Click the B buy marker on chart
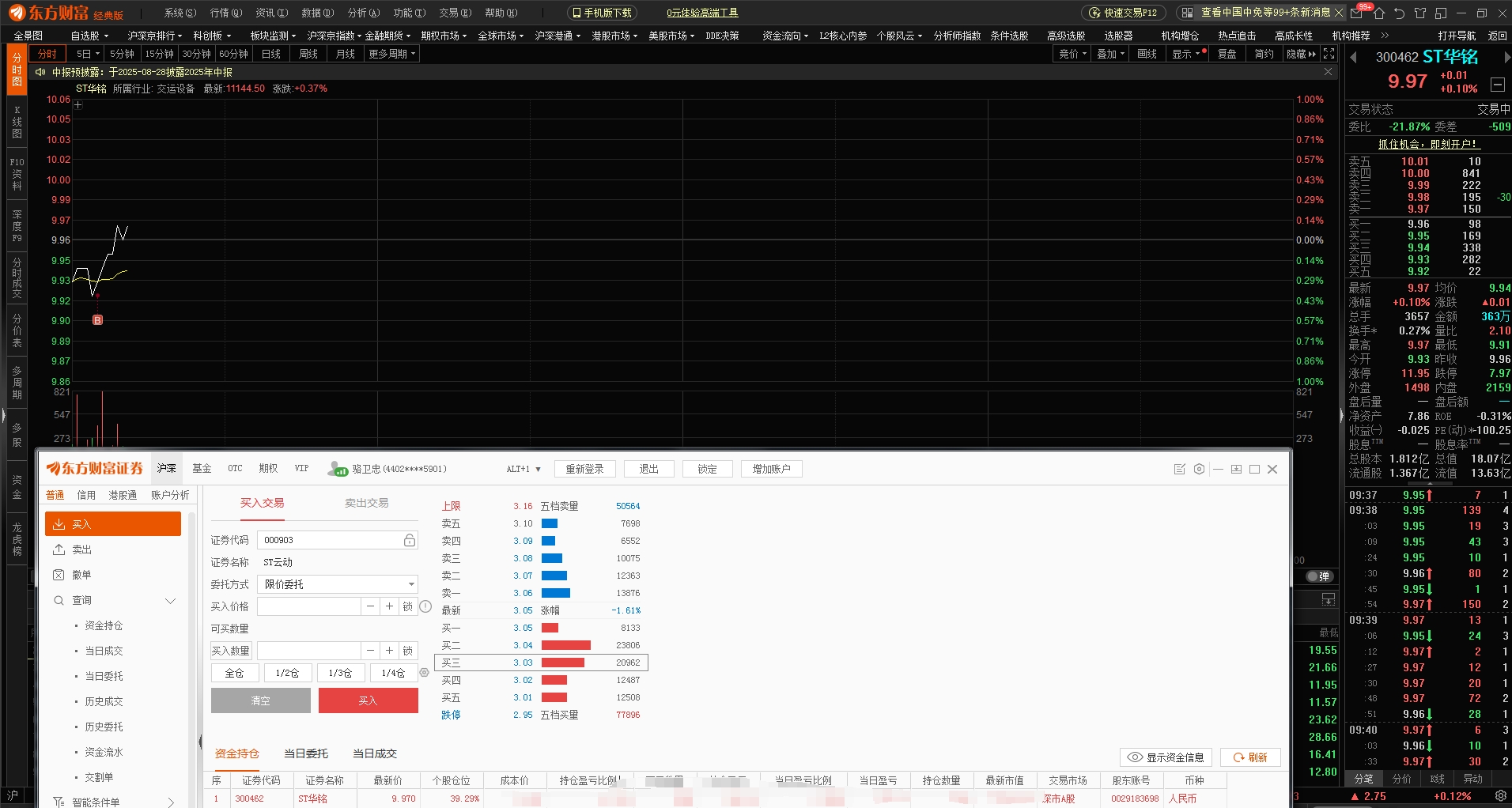 pyautogui.click(x=97, y=320)
